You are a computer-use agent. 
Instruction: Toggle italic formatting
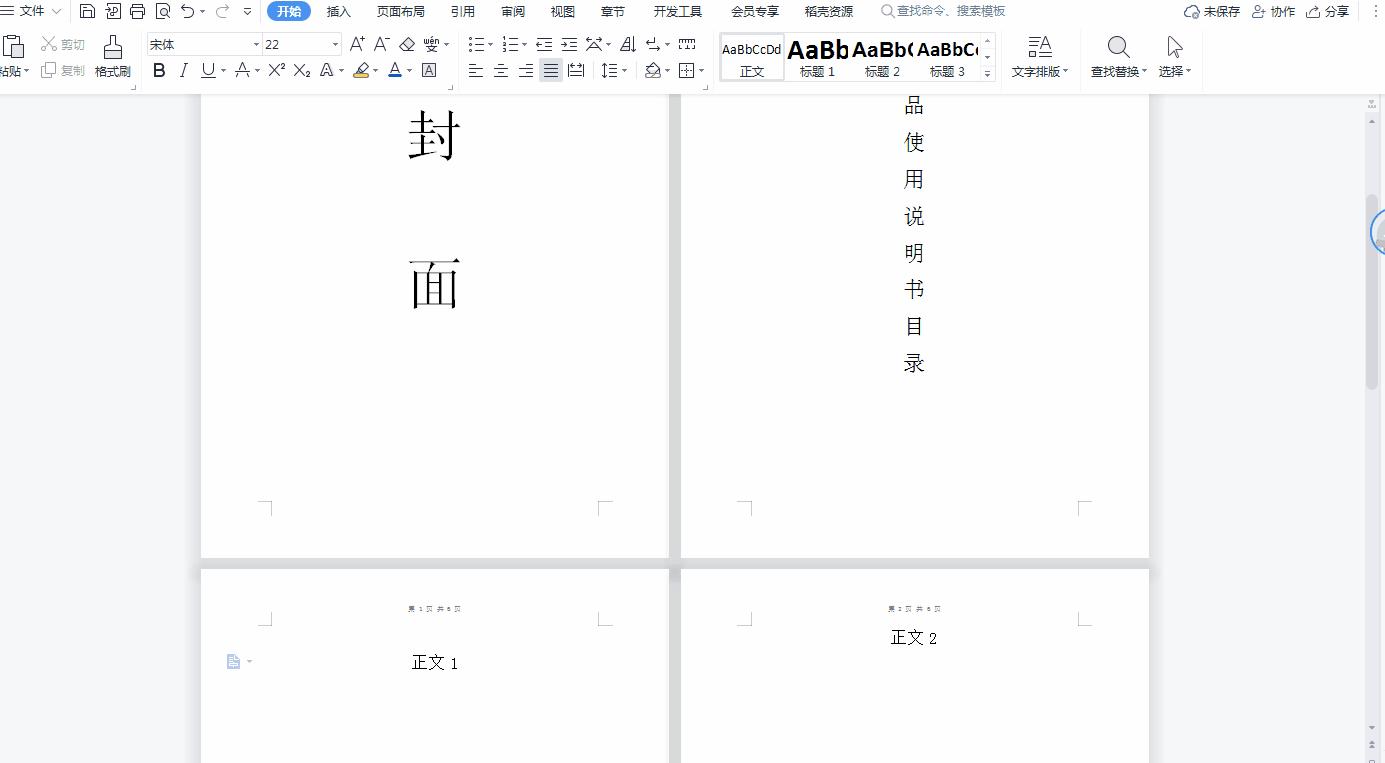(x=183, y=70)
